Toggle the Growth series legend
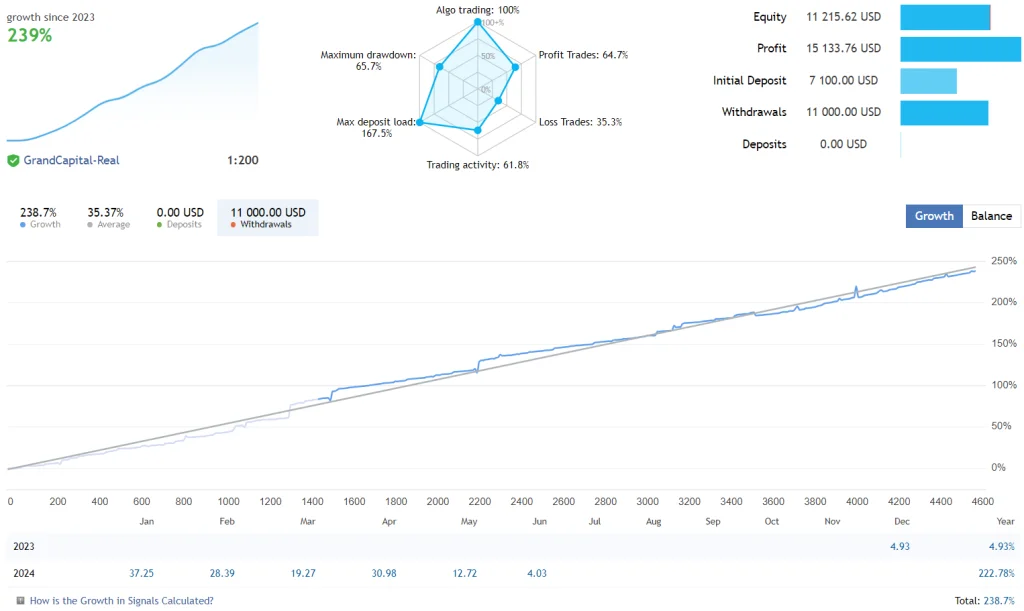The height and width of the screenshot is (611, 1024). 39,217
